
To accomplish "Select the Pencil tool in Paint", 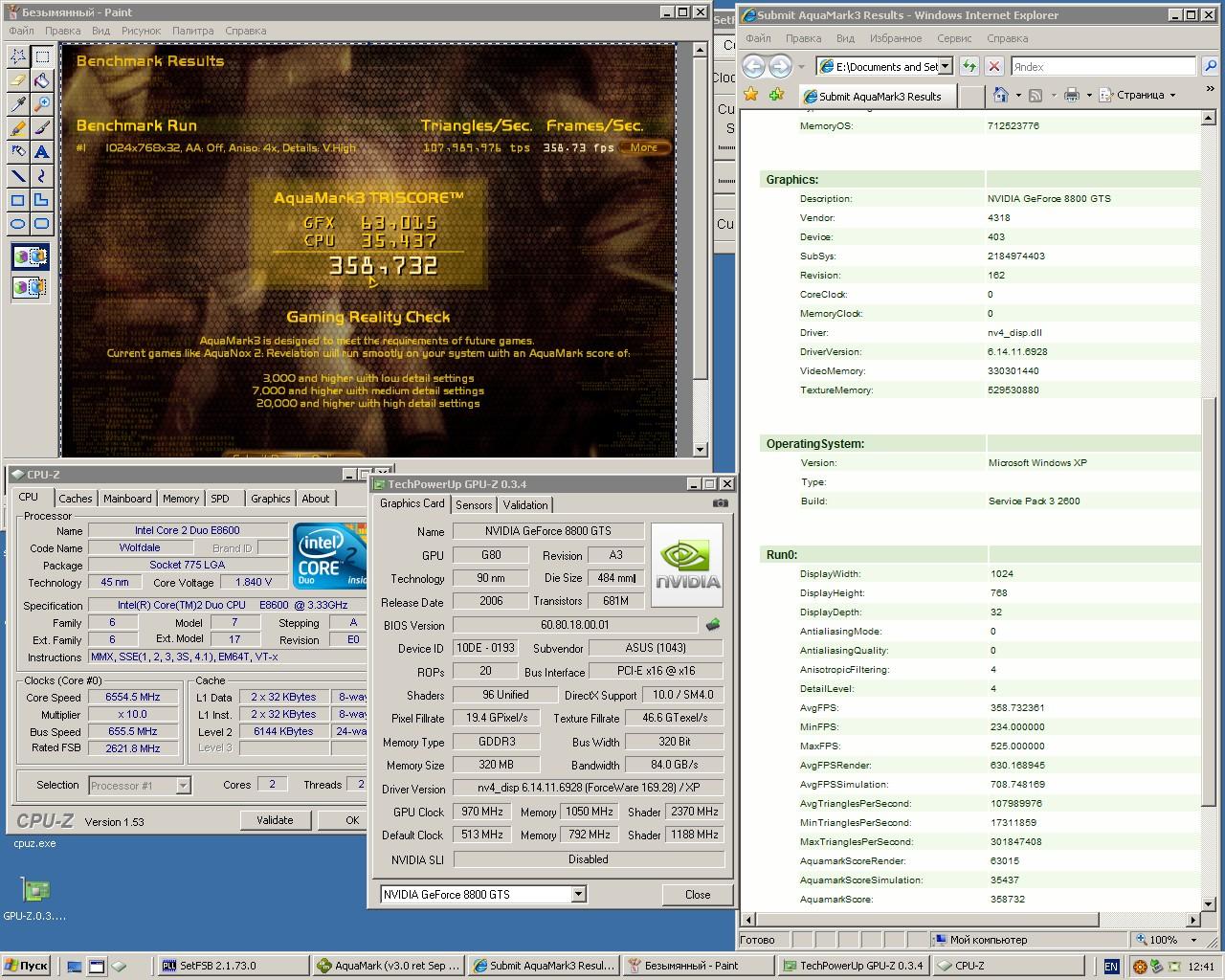I will point(17,128).
